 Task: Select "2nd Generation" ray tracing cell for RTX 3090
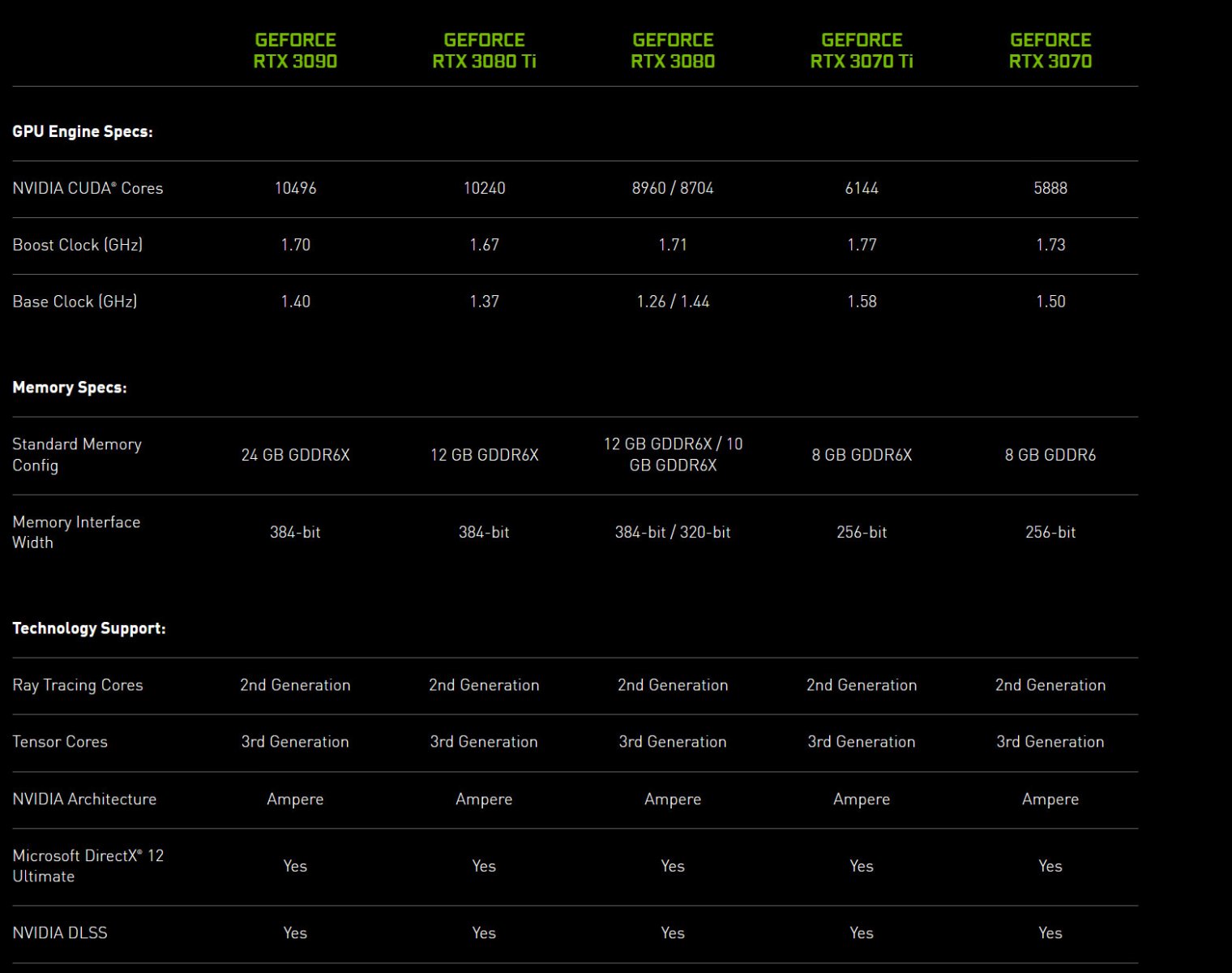click(x=295, y=685)
